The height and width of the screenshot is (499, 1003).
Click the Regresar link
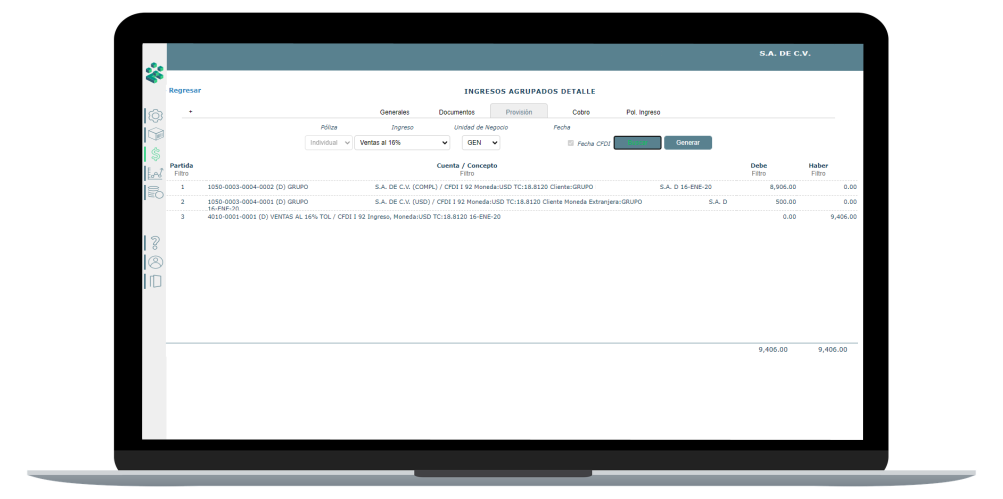[185, 90]
